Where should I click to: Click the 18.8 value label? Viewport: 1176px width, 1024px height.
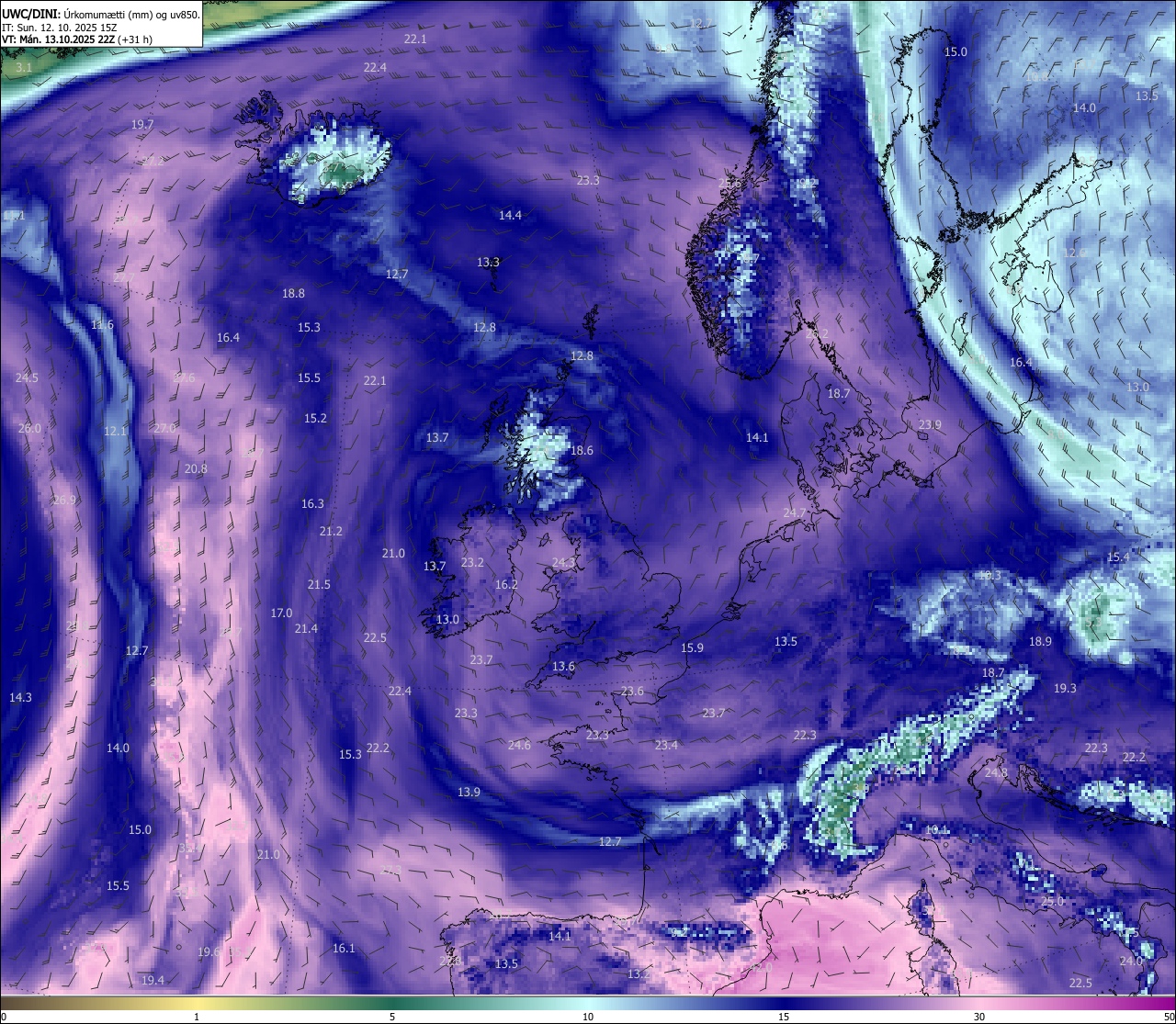click(293, 293)
